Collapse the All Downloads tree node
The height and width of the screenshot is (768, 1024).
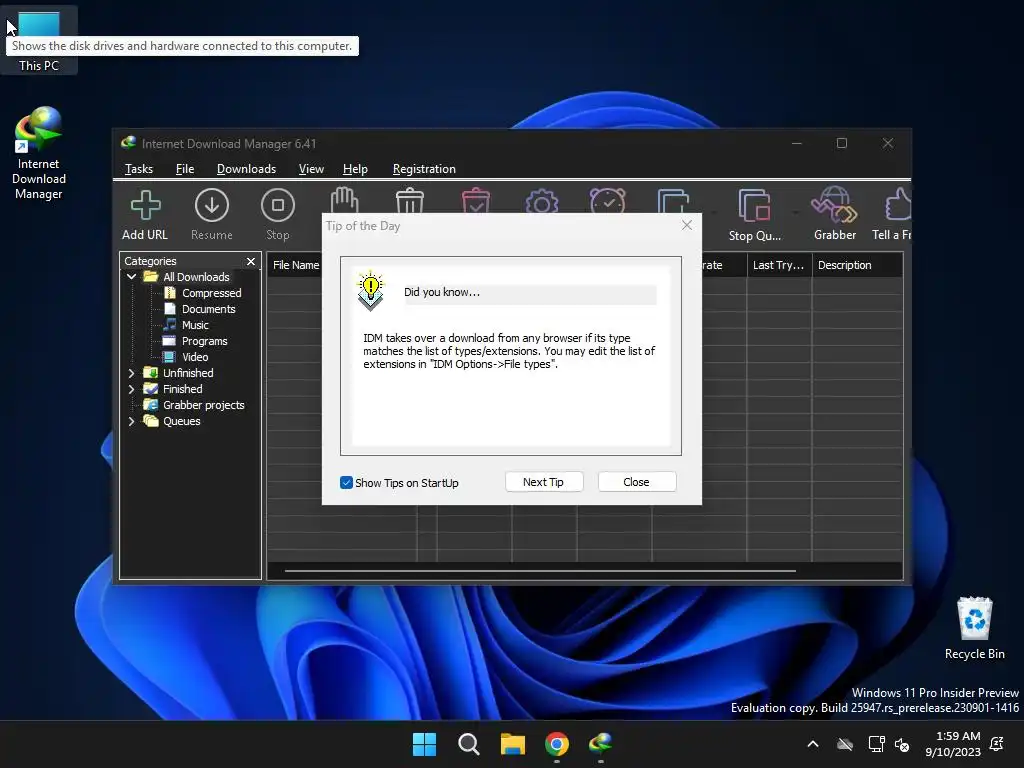pyautogui.click(x=131, y=277)
